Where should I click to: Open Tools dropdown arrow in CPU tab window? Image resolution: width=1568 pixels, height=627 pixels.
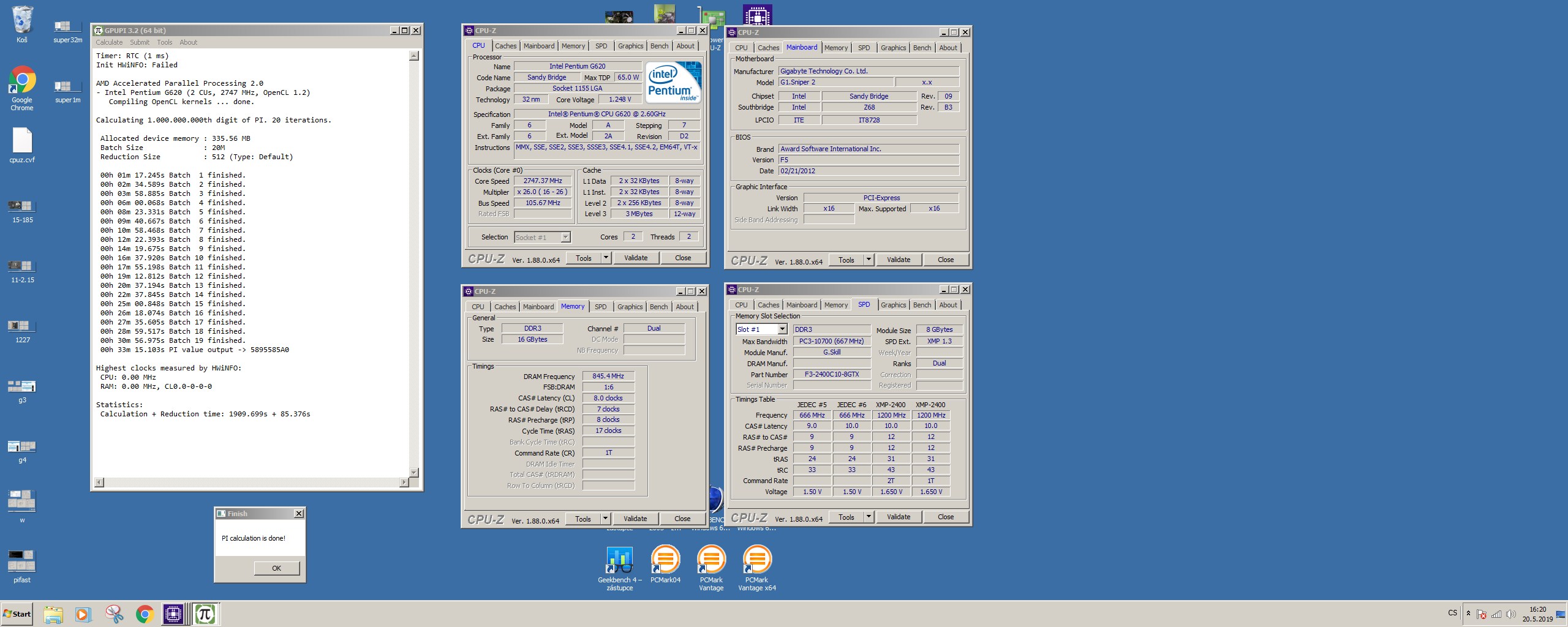[606, 258]
